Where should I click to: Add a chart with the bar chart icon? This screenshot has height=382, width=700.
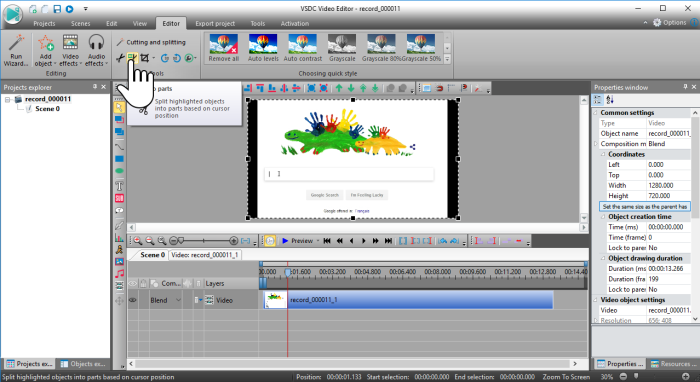(119, 238)
